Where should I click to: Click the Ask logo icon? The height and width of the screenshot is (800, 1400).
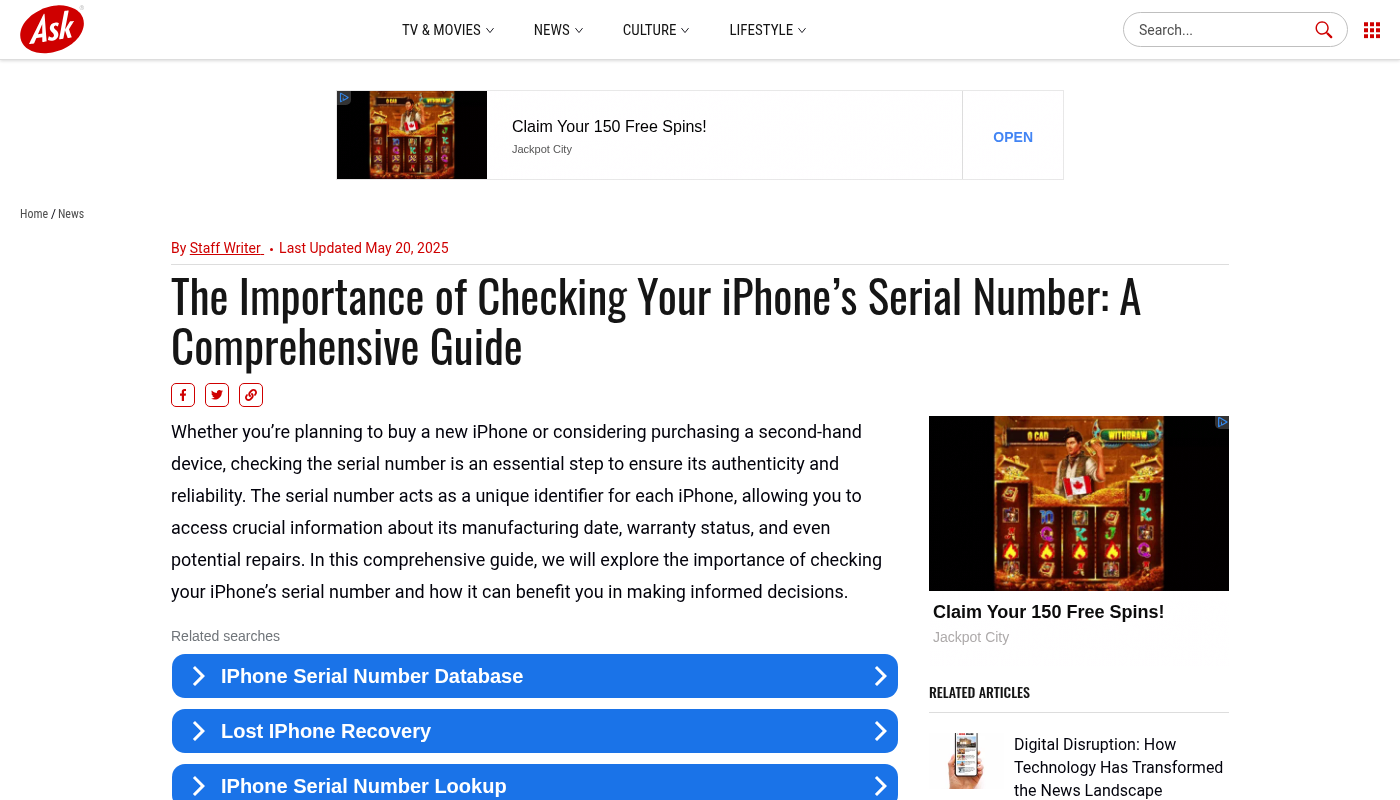pyautogui.click(x=52, y=29)
